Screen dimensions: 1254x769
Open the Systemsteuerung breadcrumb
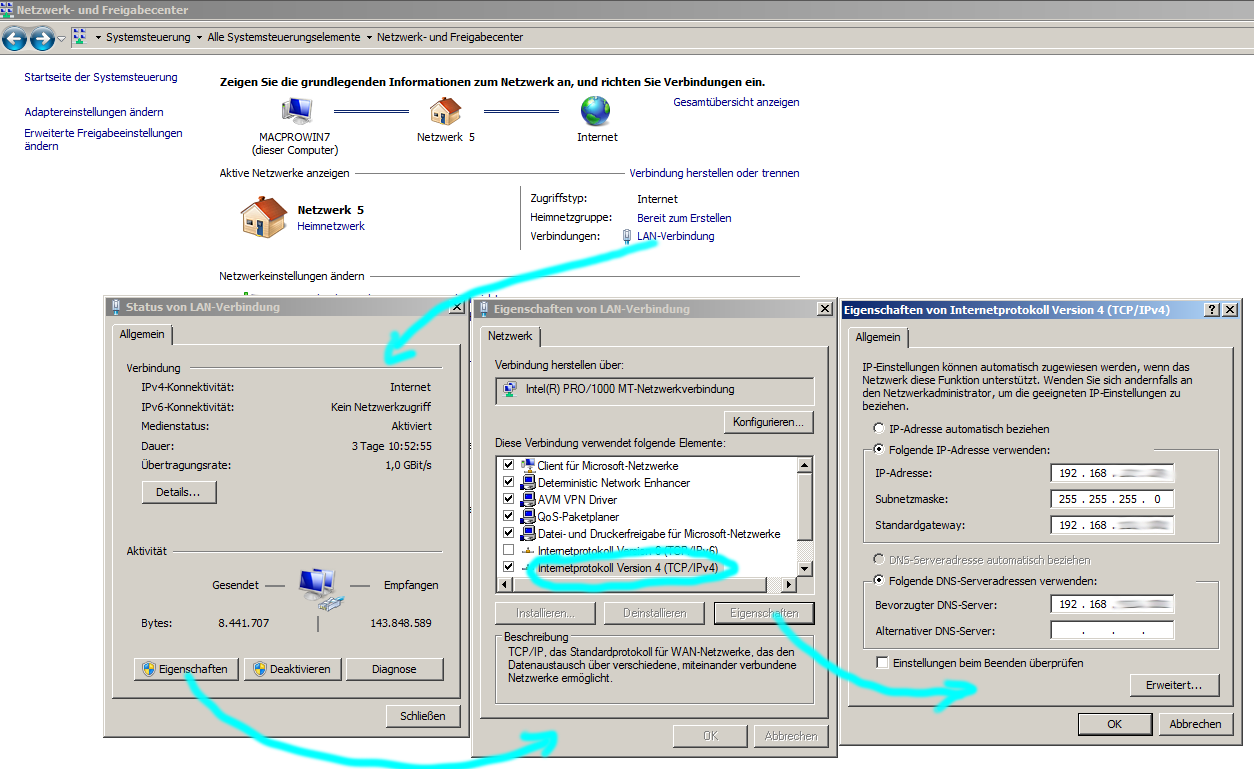(148, 37)
